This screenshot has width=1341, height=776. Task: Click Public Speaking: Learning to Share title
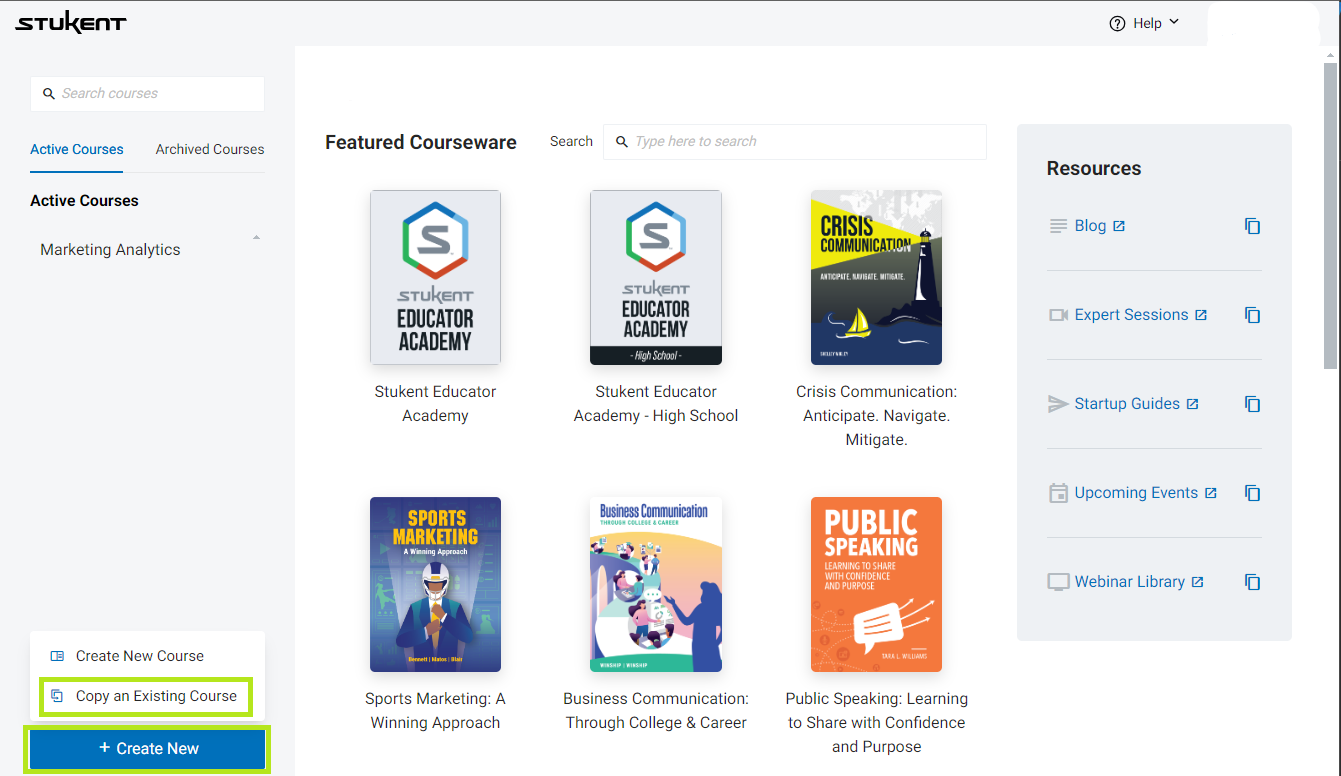(876, 723)
